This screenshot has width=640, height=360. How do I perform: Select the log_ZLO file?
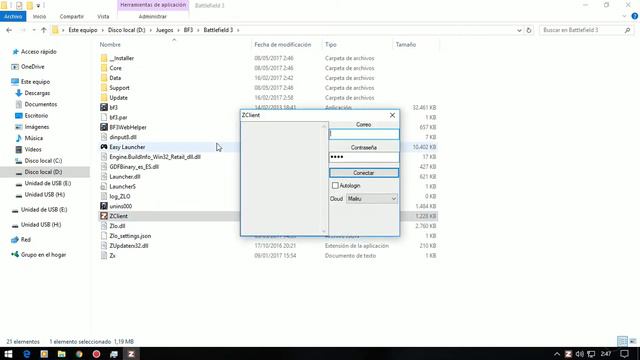(120, 196)
